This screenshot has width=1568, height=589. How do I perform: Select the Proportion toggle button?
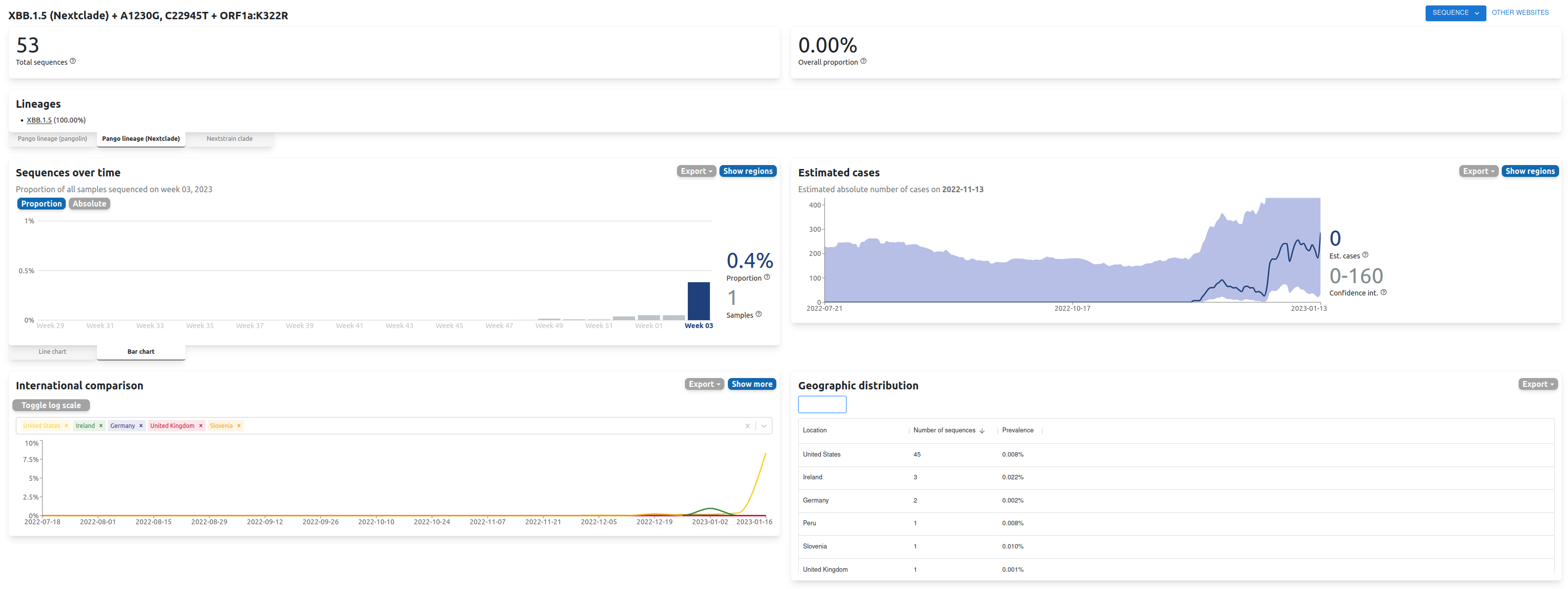(42, 204)
